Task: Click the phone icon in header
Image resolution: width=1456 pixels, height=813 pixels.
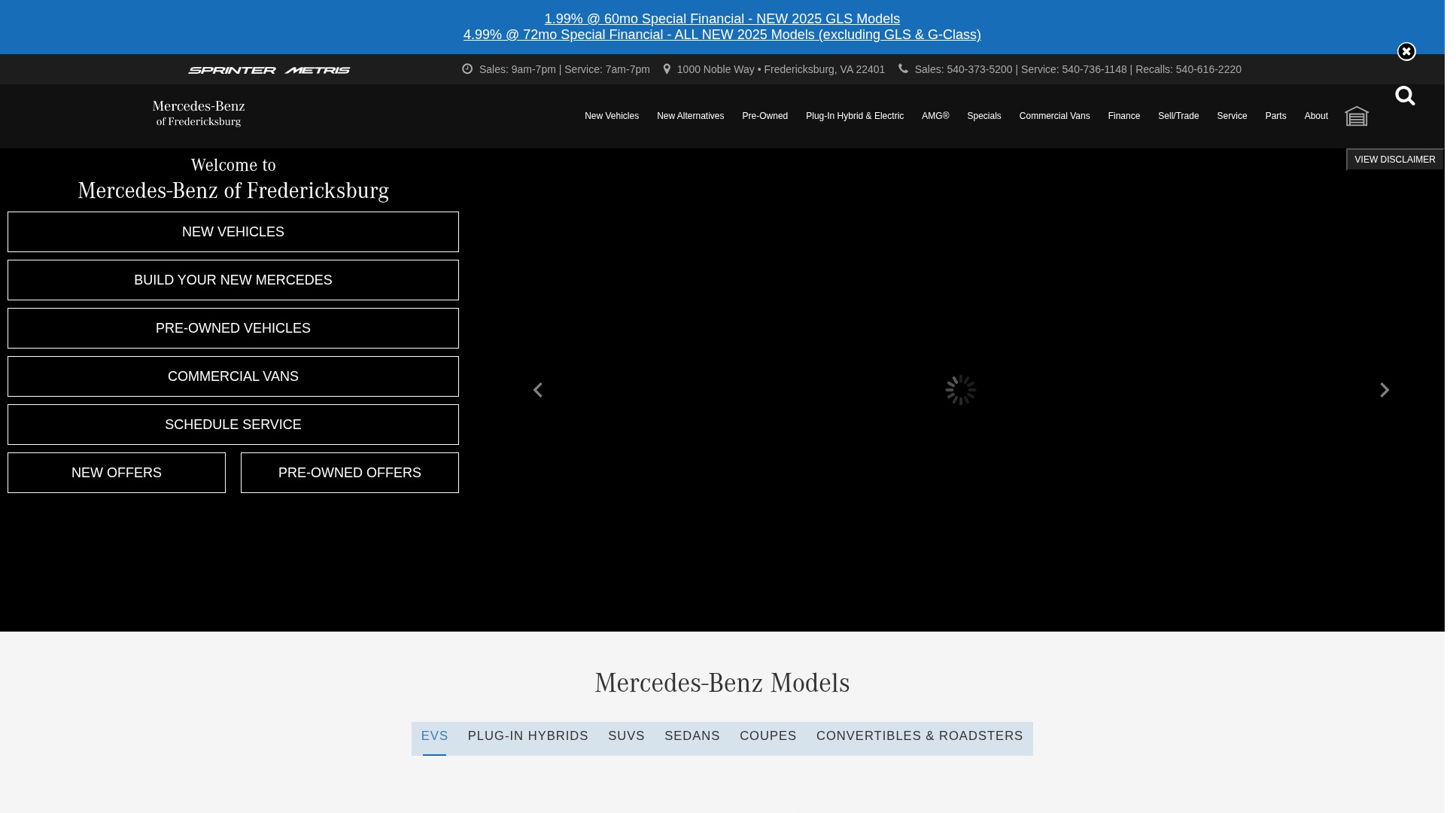Action: coord(903,69)
